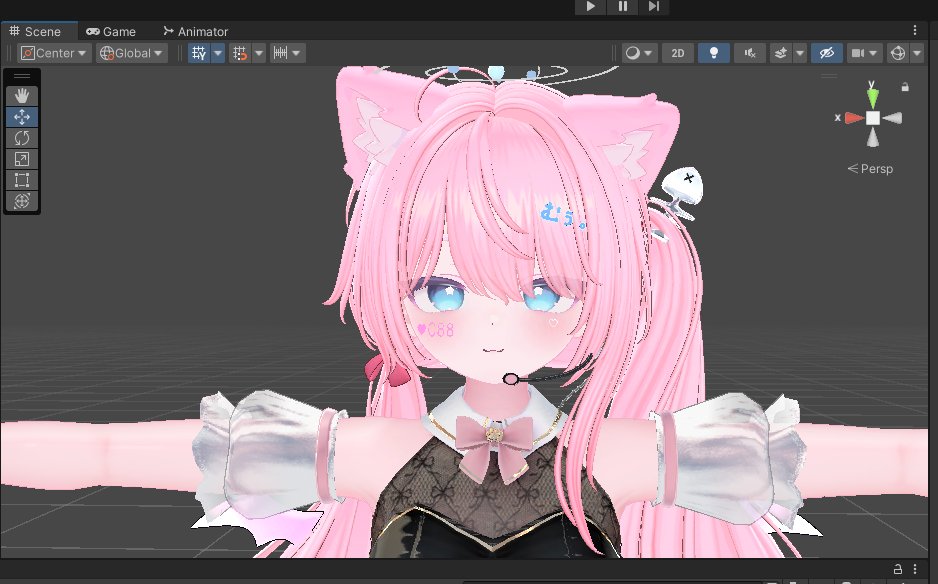Toggle gizmos visibility in Scene view
This screenshot has height=584, width=938.
898,53
